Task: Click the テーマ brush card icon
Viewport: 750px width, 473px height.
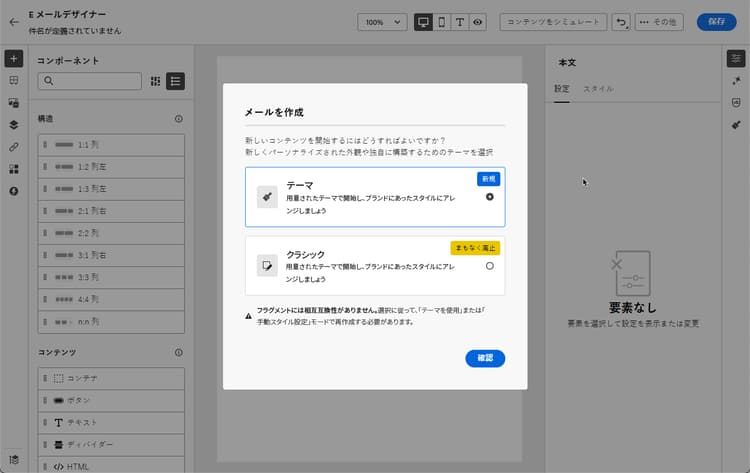Action: 267,197
